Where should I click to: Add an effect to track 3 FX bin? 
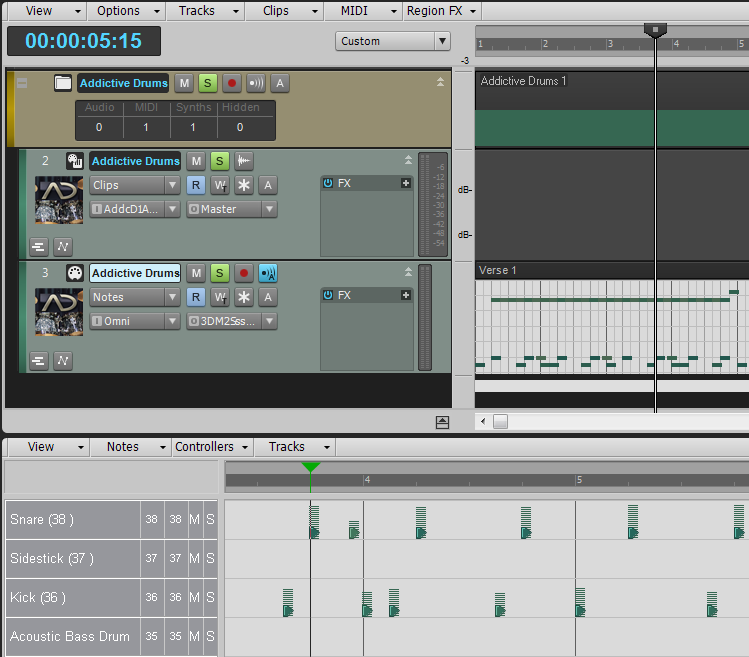[x=406, y=295]
